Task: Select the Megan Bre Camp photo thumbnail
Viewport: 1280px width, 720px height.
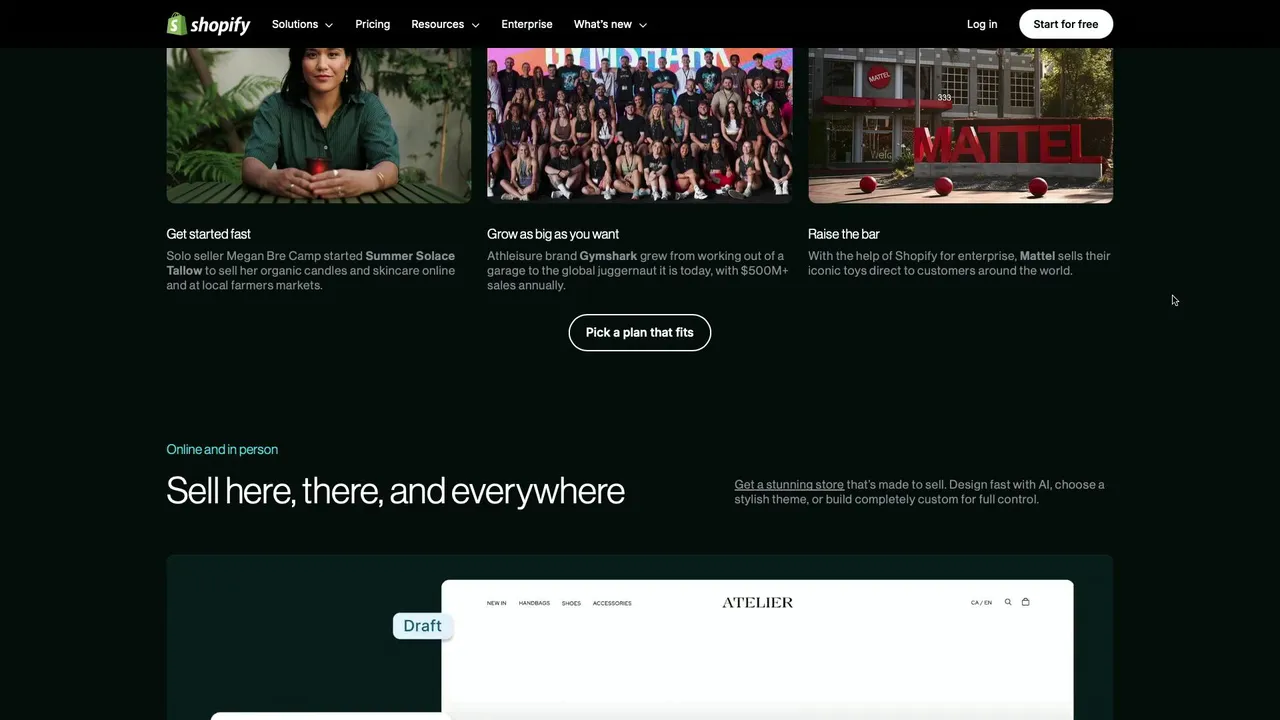Action: point(319,125)
